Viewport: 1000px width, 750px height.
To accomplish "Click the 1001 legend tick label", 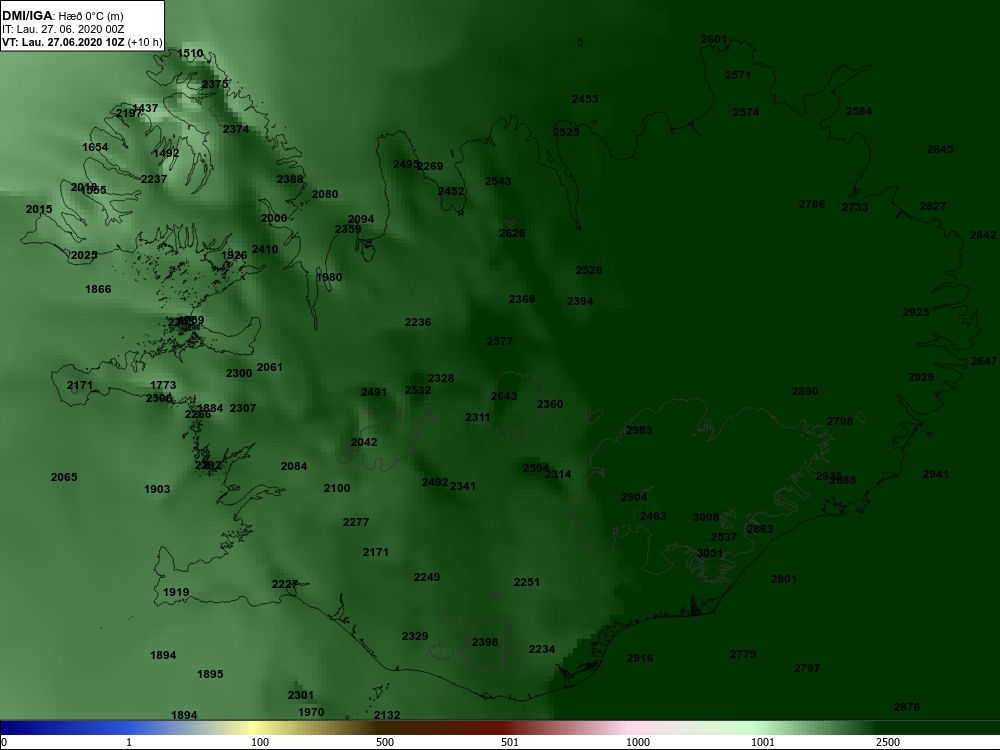I will click(763, 742).
